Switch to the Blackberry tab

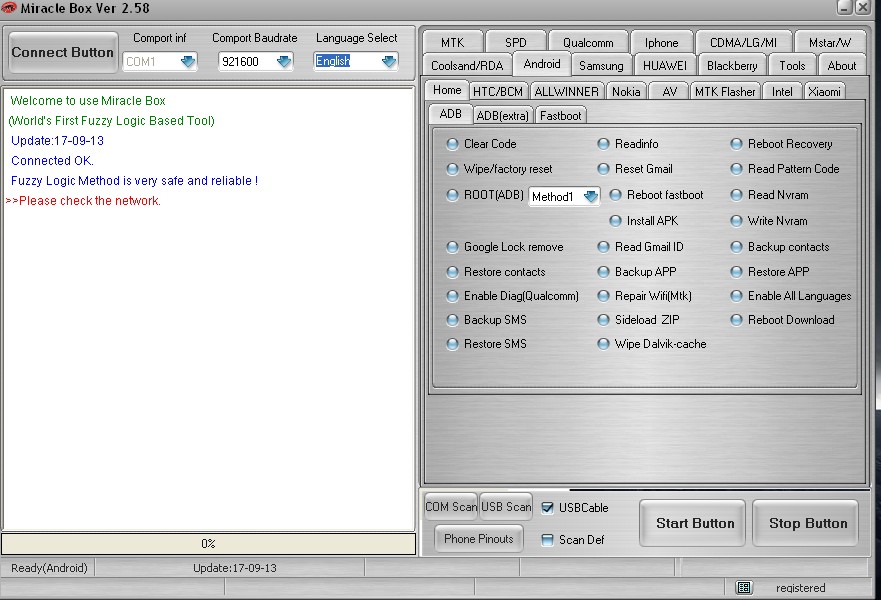coord(732,66)
